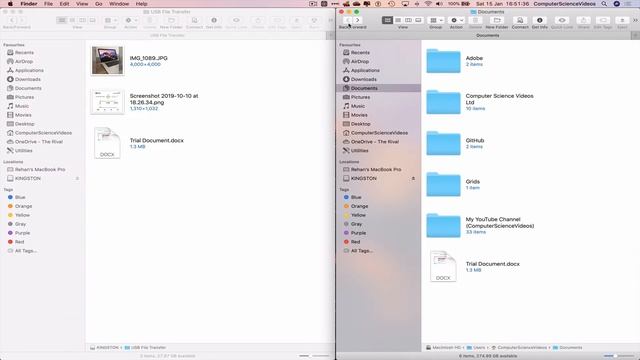
Task: Click Delete in the Documents window toolbar
Action: [x=475, y=20]
